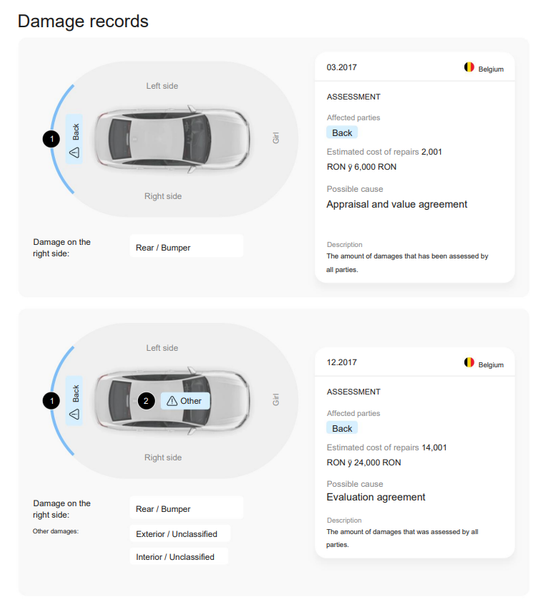The width and height of the screenshot is (543, 600).
Task: Click damage marker 1 on second car diagram
Action: [x=51, y=401]
